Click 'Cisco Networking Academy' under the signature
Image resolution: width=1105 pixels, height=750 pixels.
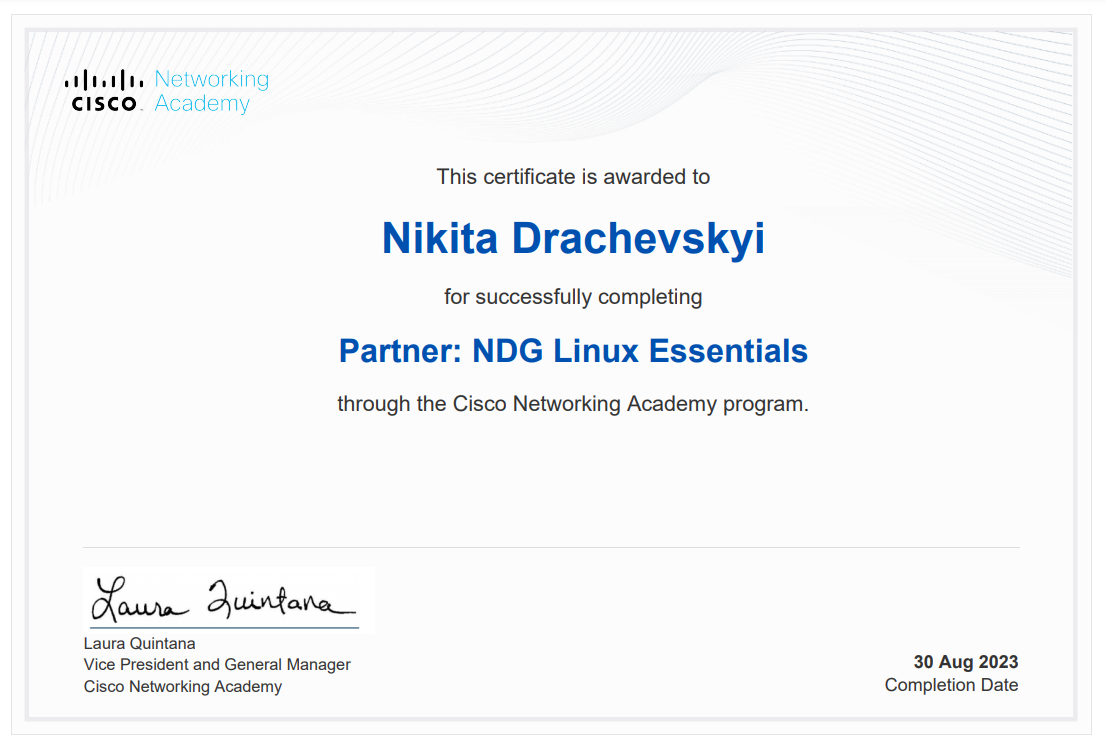(183, 687)
